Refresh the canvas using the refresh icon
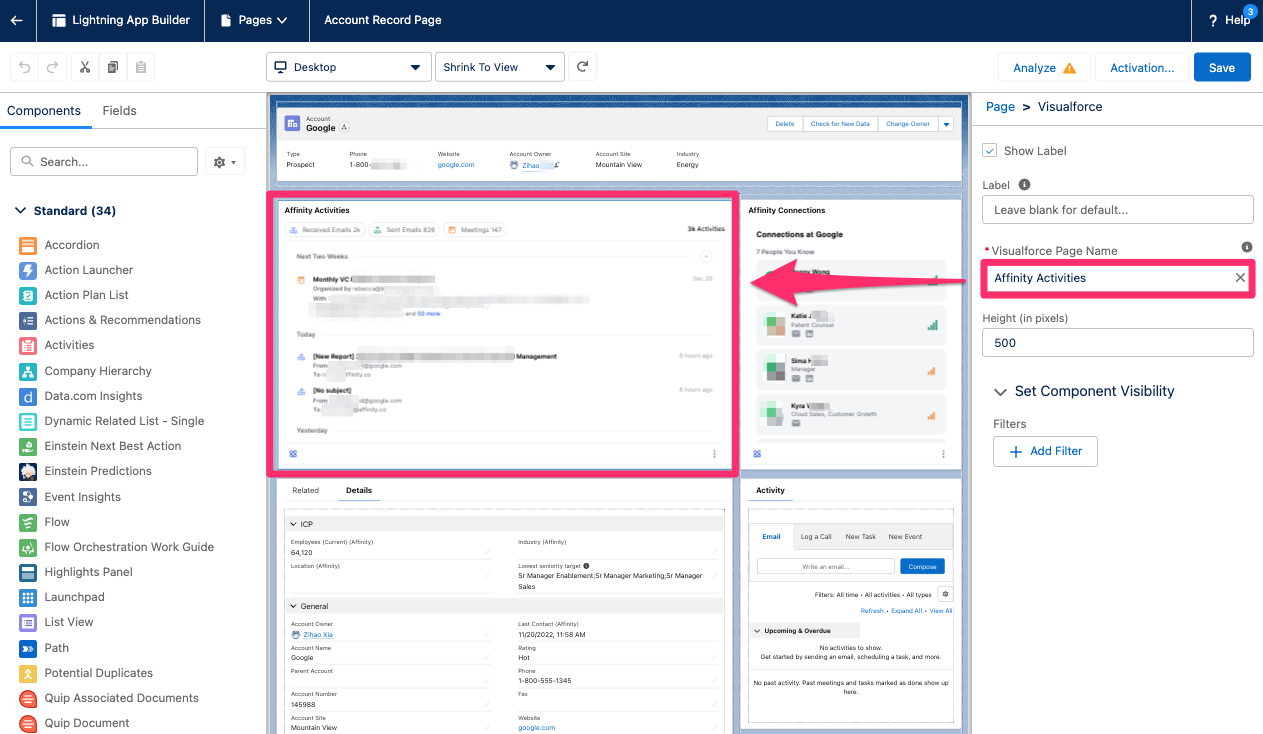This screenshot has width=1263, height=734. [x=583, y=67]
